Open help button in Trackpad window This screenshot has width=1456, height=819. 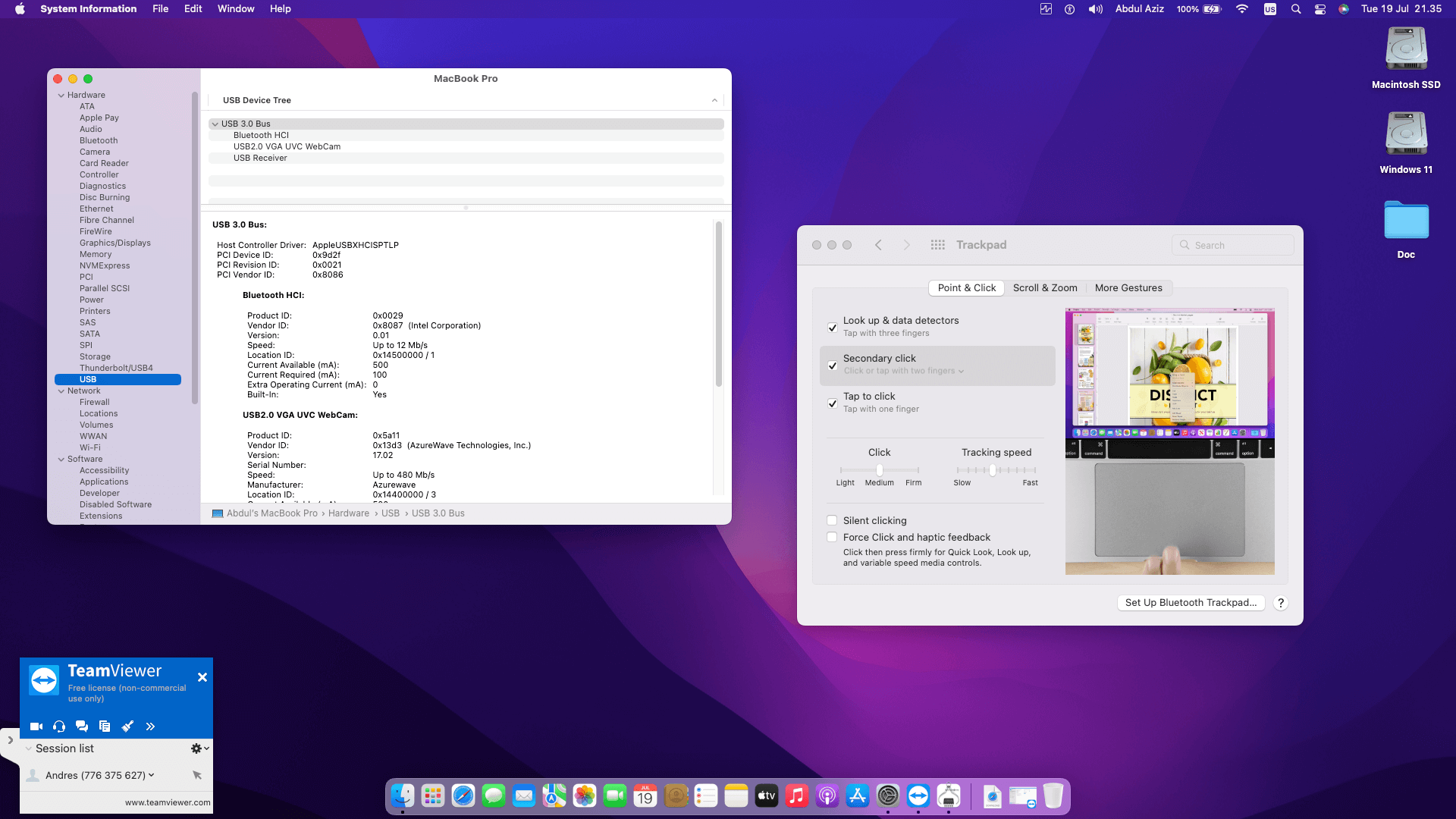(x=1281, y=603)
